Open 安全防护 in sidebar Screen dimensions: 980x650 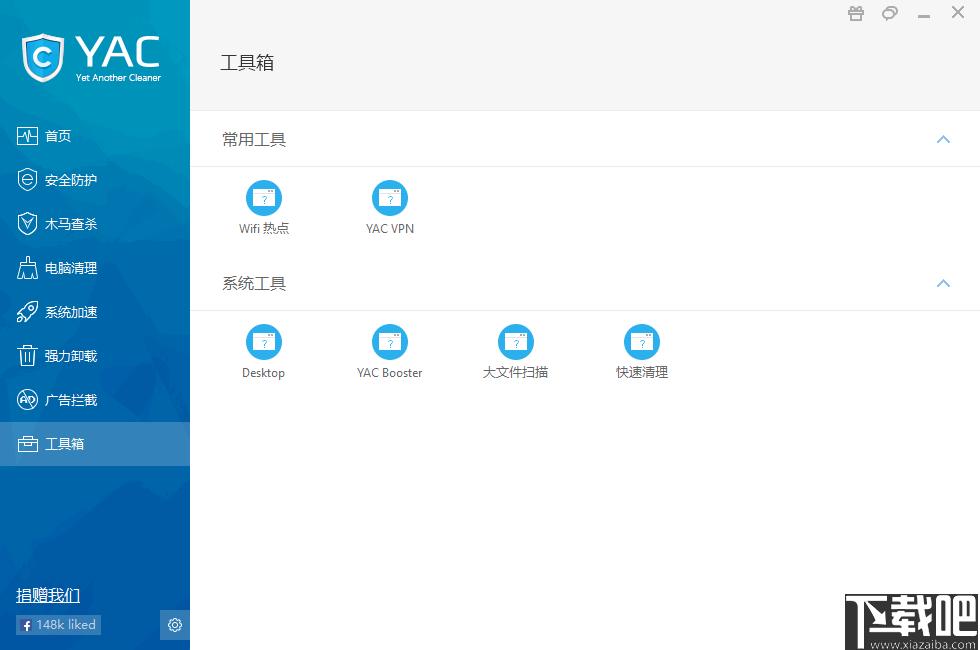95,180
